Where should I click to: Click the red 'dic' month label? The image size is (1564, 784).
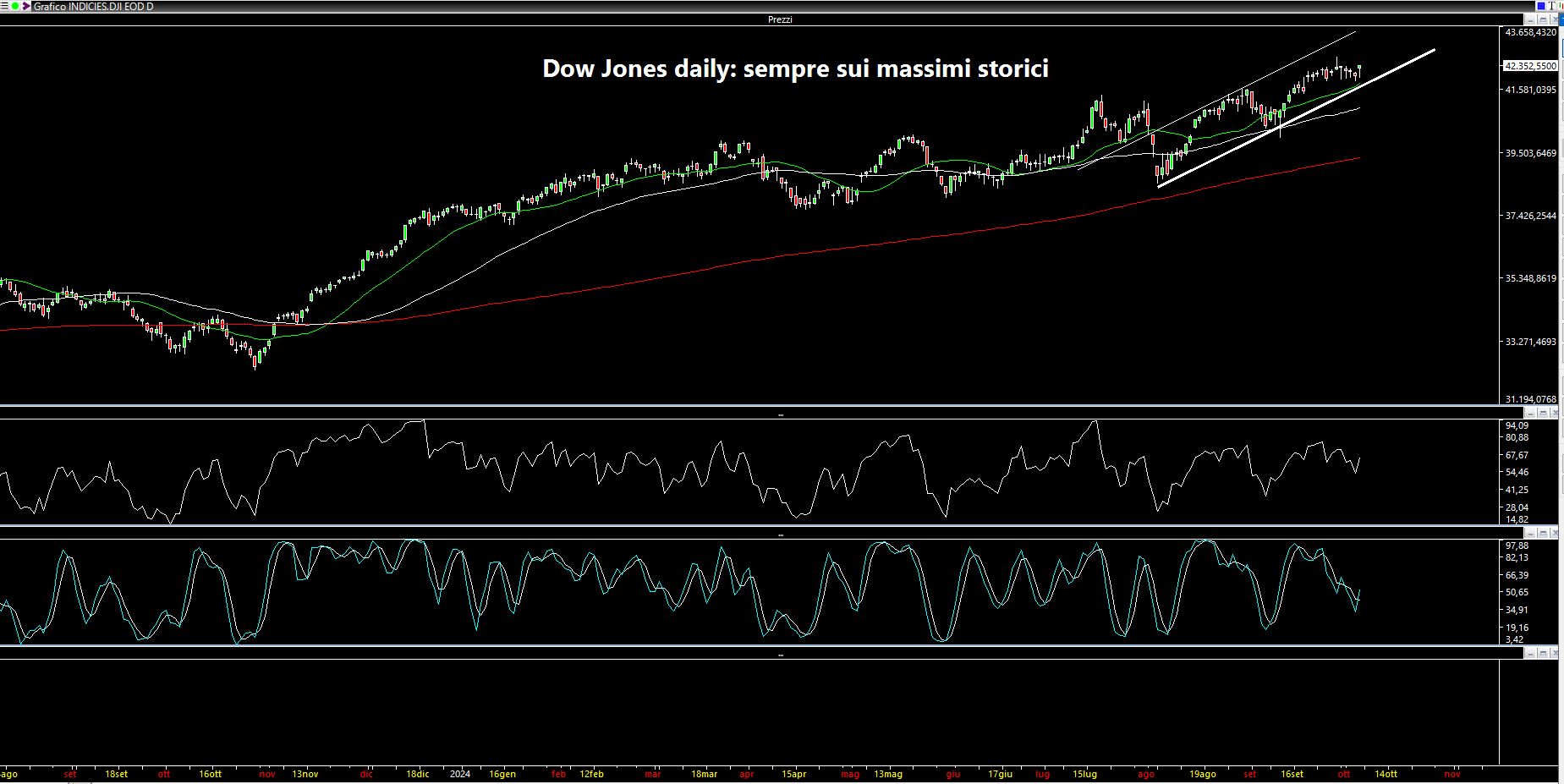point(366,774)
